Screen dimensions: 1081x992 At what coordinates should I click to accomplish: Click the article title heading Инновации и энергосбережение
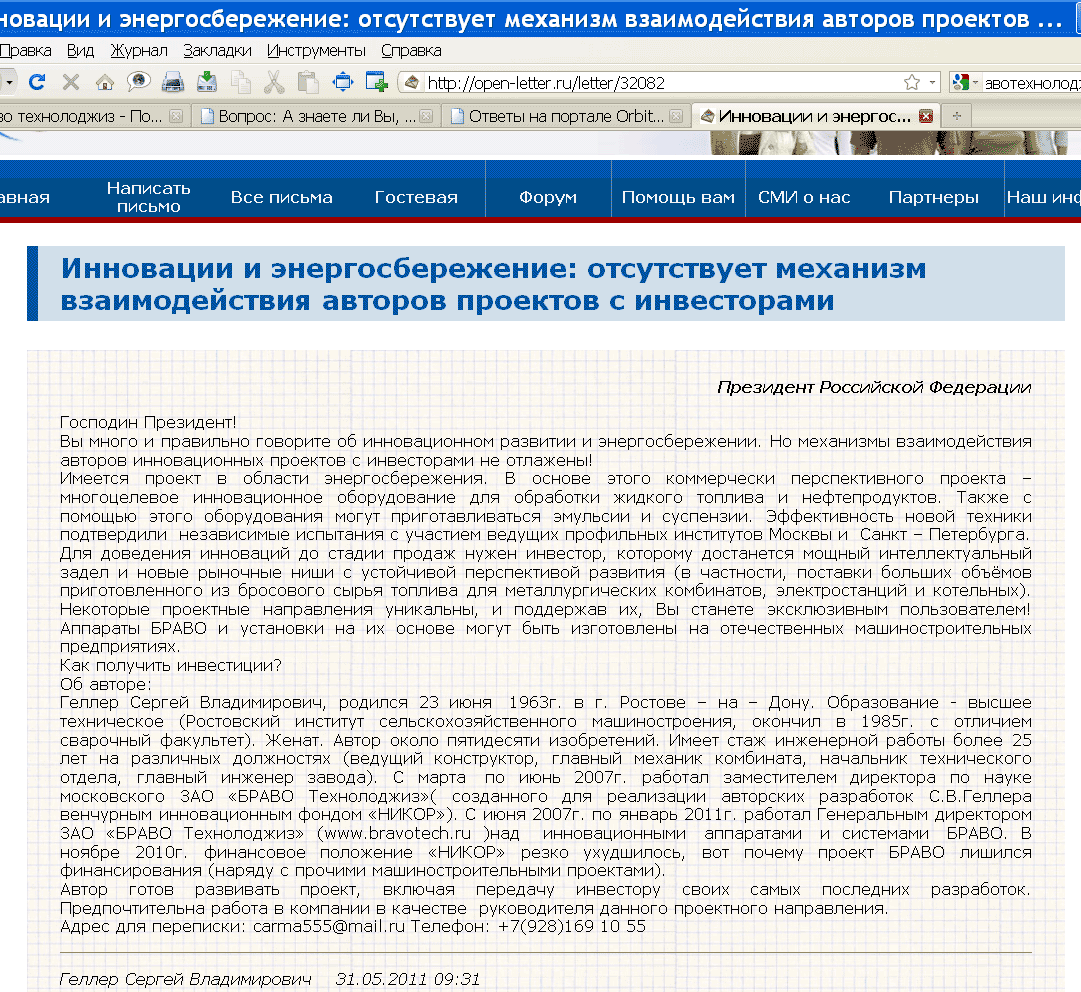point(493,284)
